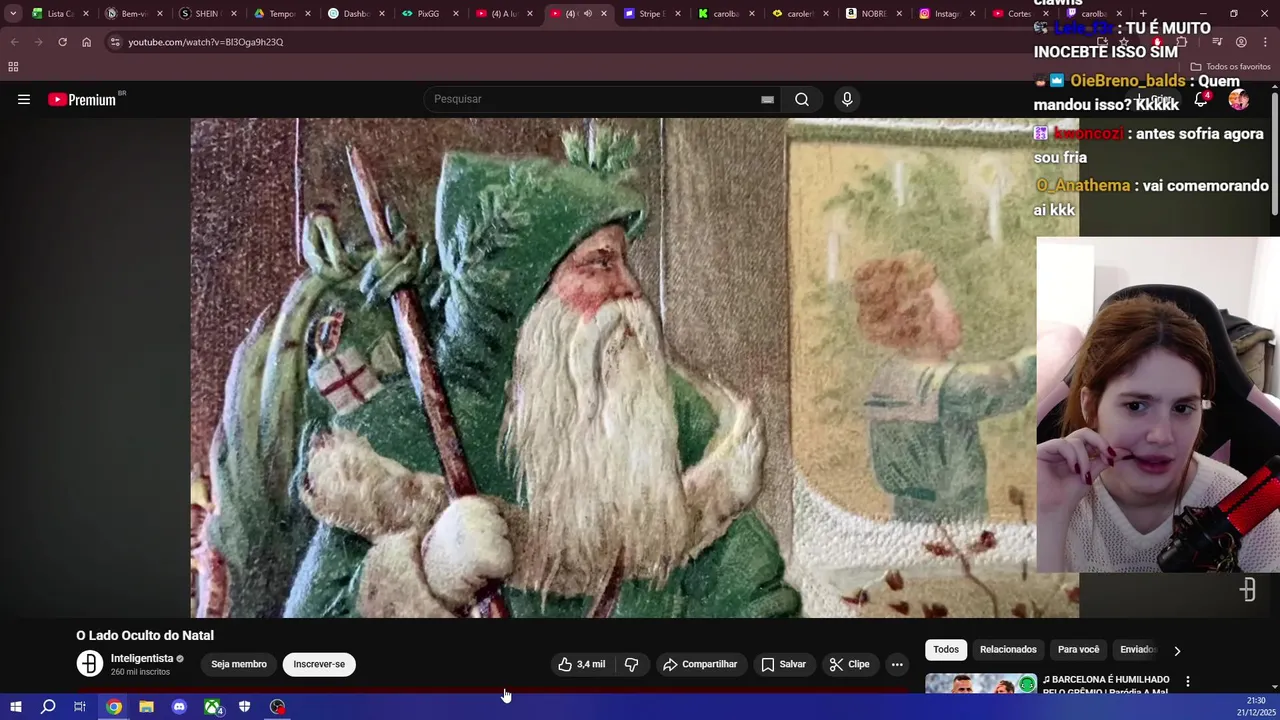Open options for Barcelona recommended video
The width and height of the screenshot is (1280, 720).
coord(1188,681)
